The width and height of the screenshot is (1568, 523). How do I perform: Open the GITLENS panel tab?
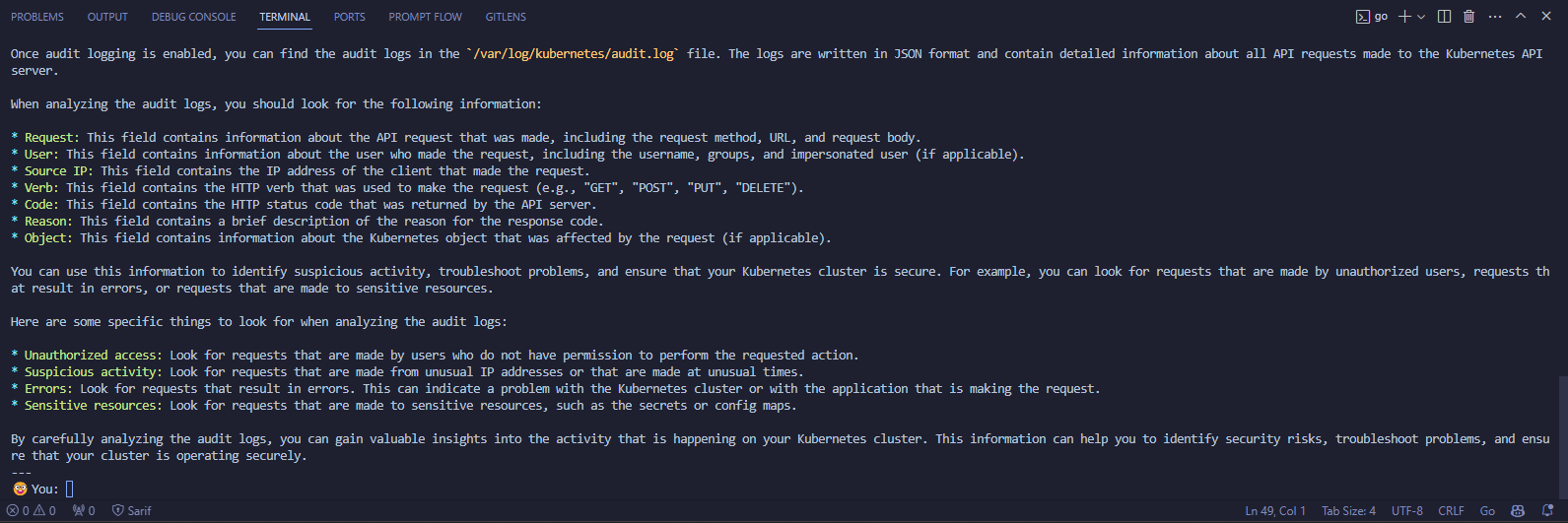pos(506,17)
